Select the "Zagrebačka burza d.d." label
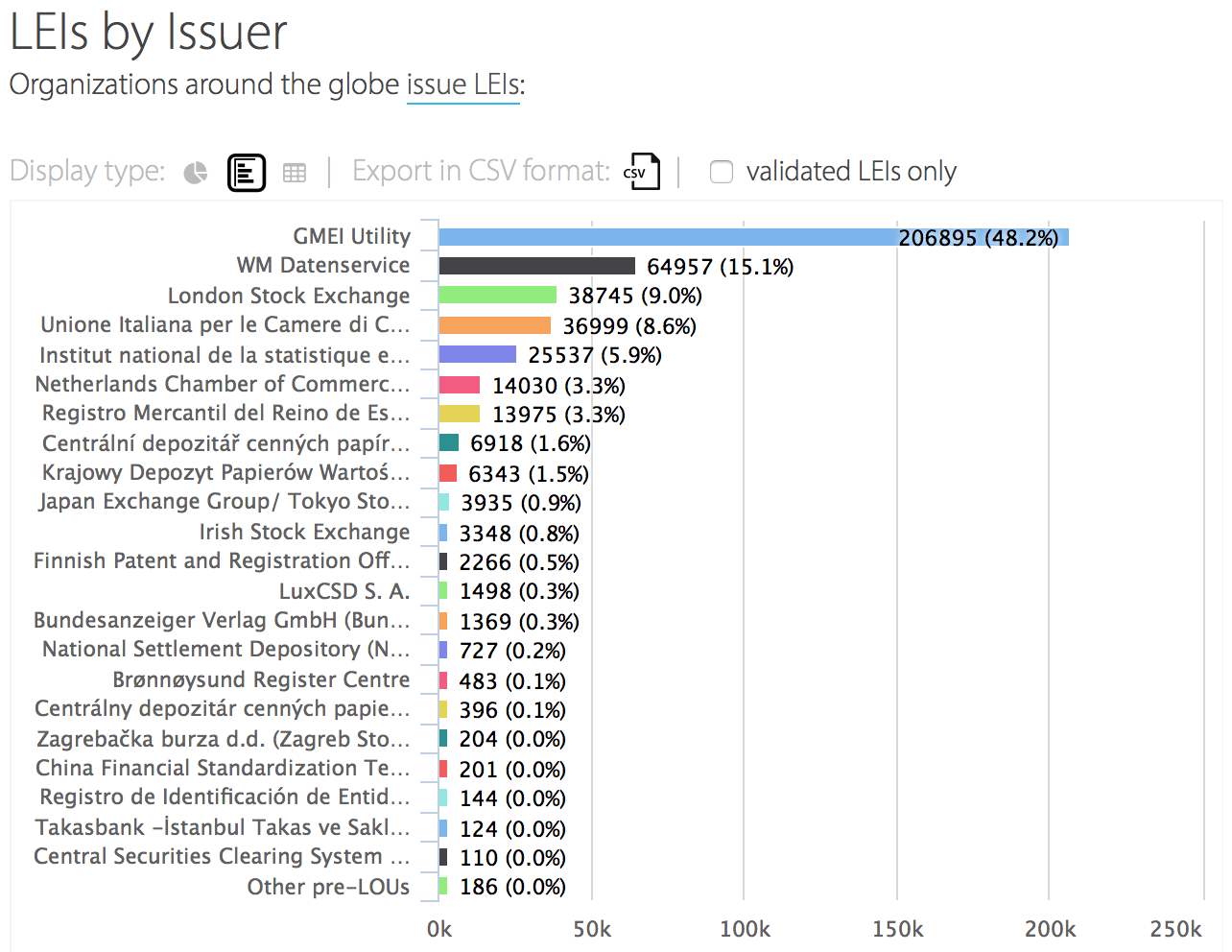 [x=224, y=739]
